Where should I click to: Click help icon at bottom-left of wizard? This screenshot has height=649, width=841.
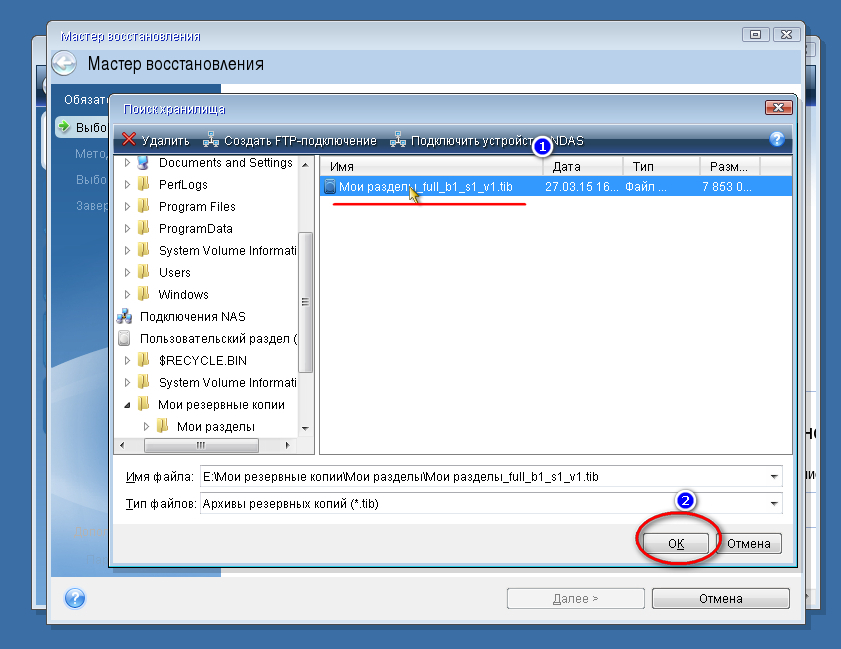tap(75, 598)
